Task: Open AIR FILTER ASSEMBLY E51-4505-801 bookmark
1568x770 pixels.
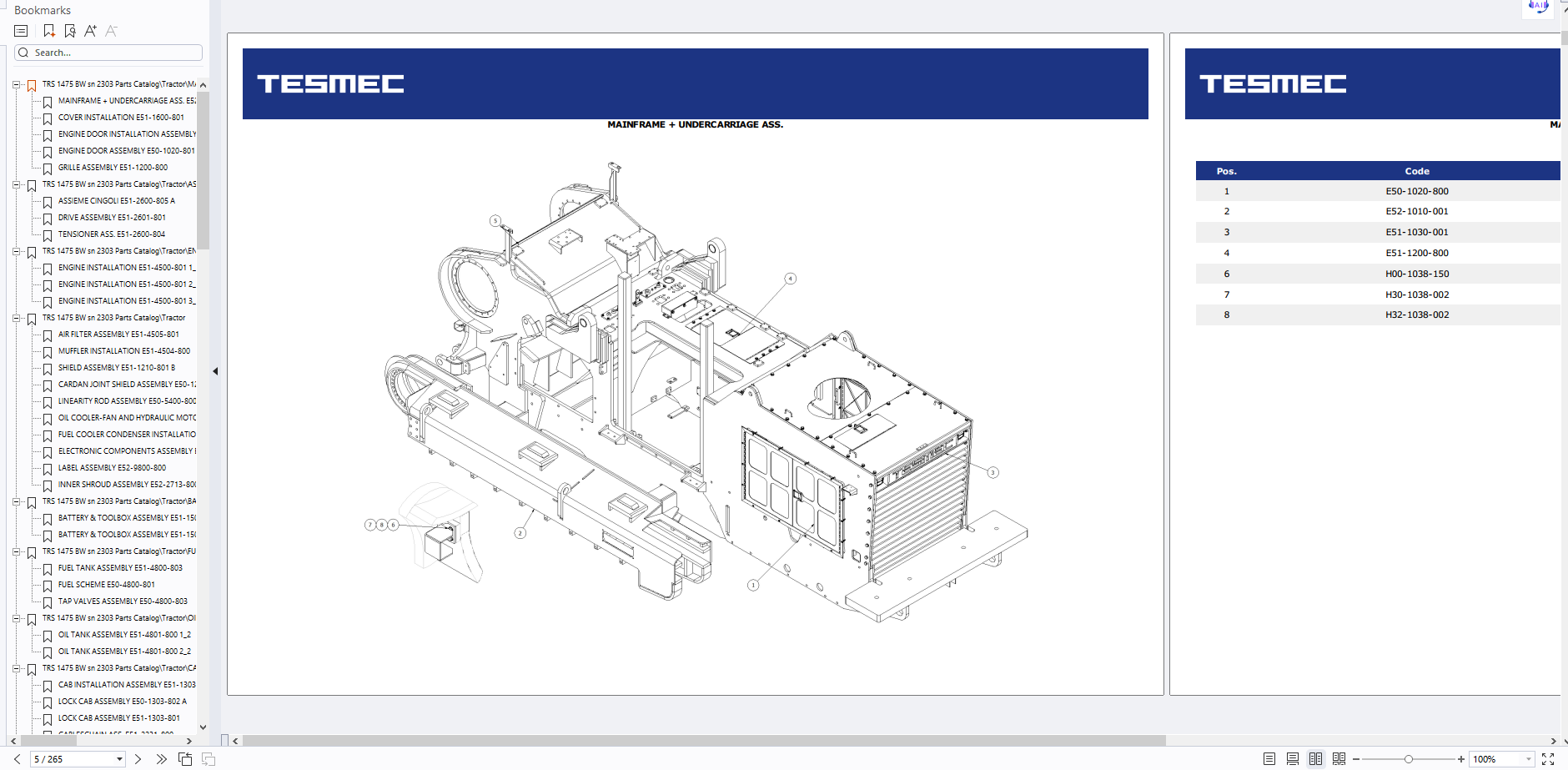Action: click(x=118, y=335)
